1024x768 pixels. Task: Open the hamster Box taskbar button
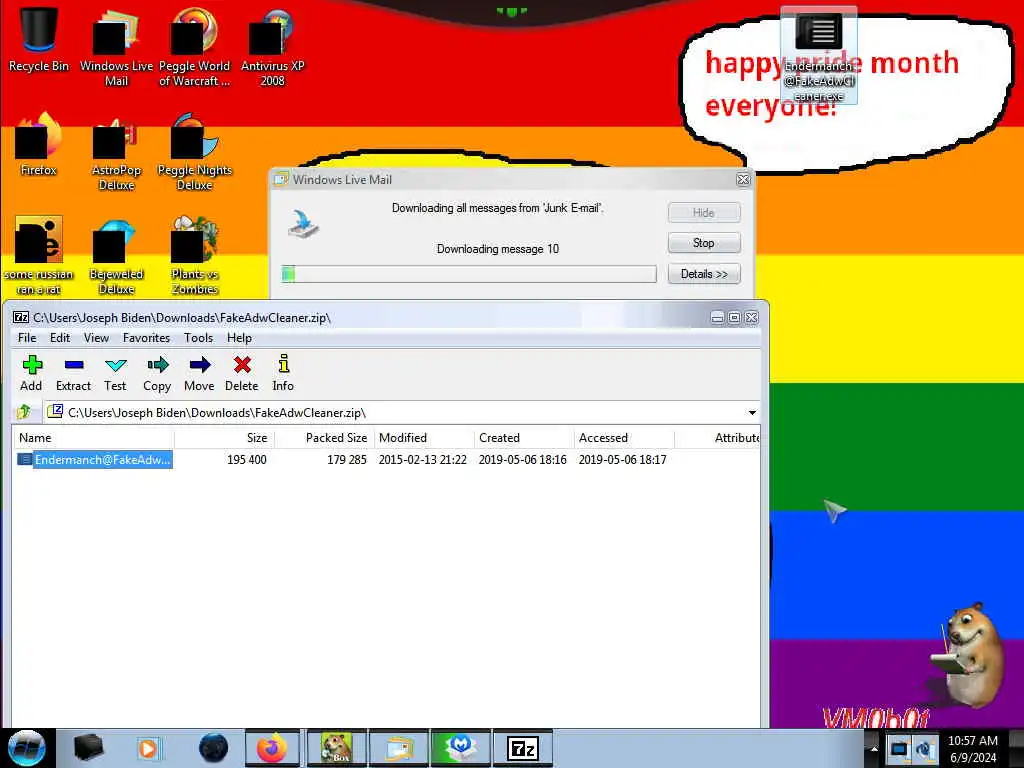337,748
